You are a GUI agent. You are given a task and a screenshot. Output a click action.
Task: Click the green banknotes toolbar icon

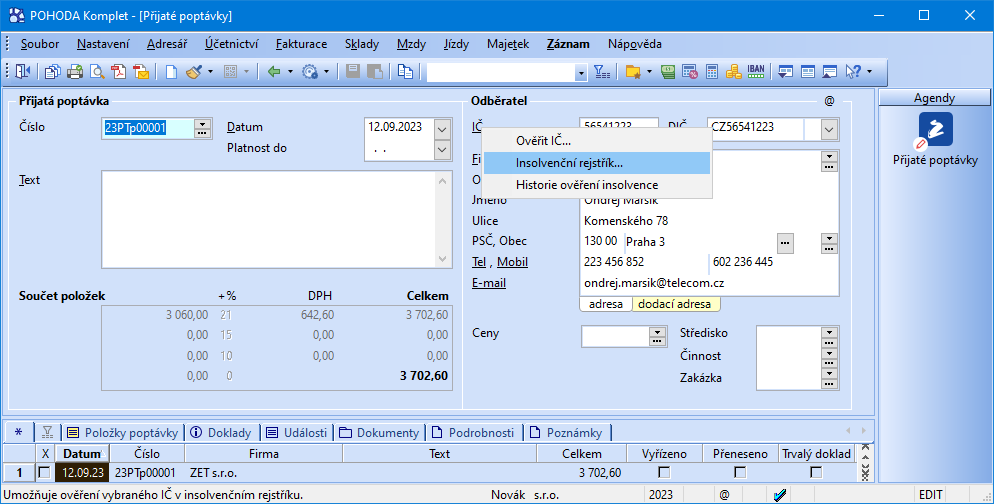pyautogui.click(x=668, y=72)
